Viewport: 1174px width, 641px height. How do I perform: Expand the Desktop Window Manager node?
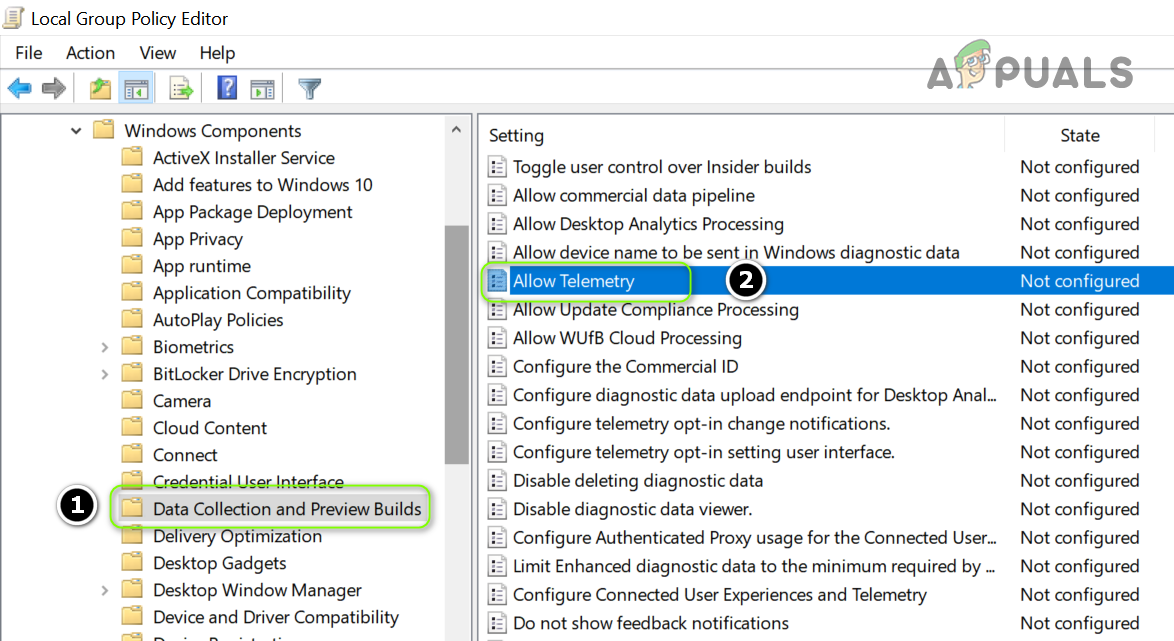[x=105, y=590]
